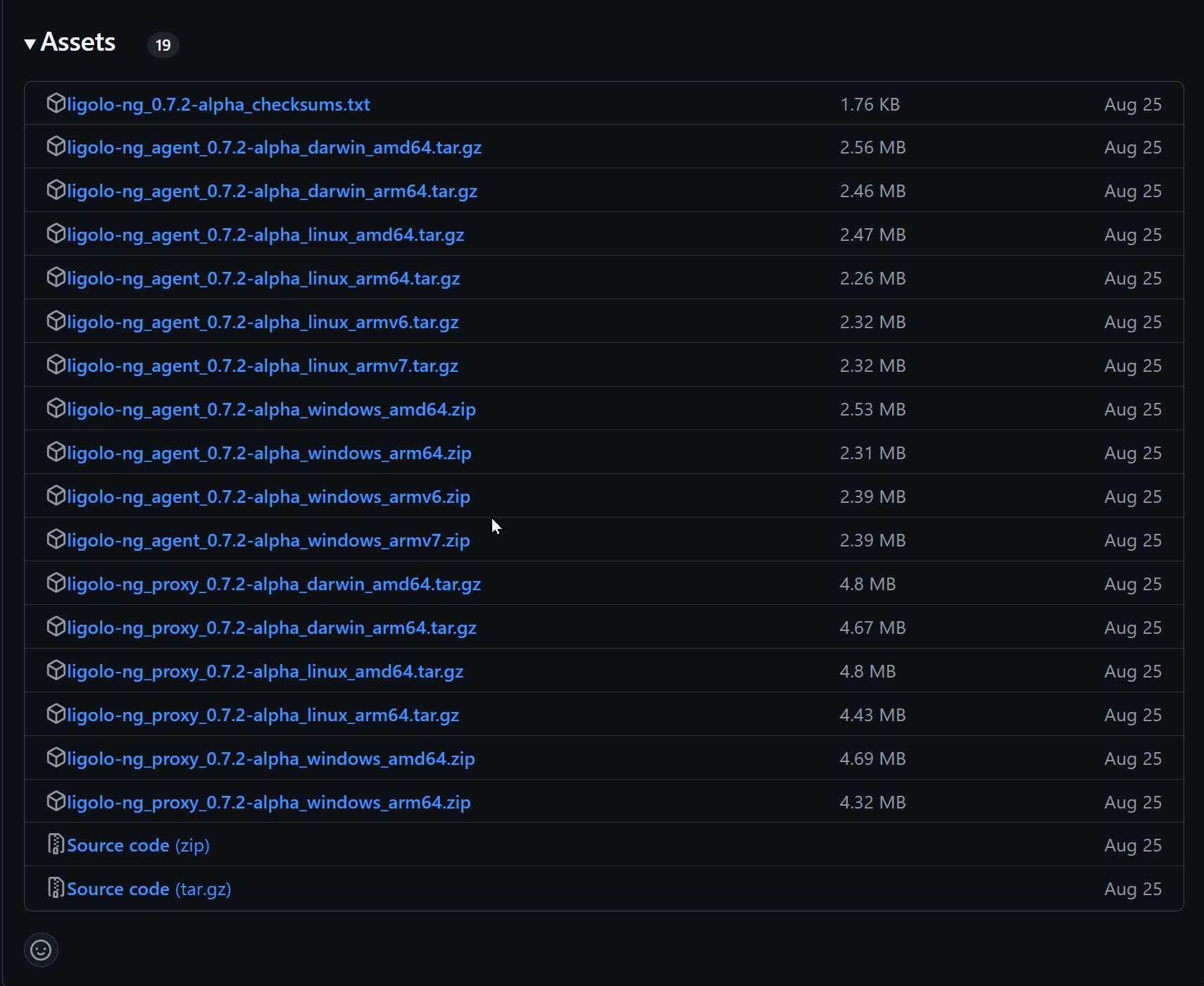
Task: Collapse the Assets section triangle
Action: click(x=30, y=44)
